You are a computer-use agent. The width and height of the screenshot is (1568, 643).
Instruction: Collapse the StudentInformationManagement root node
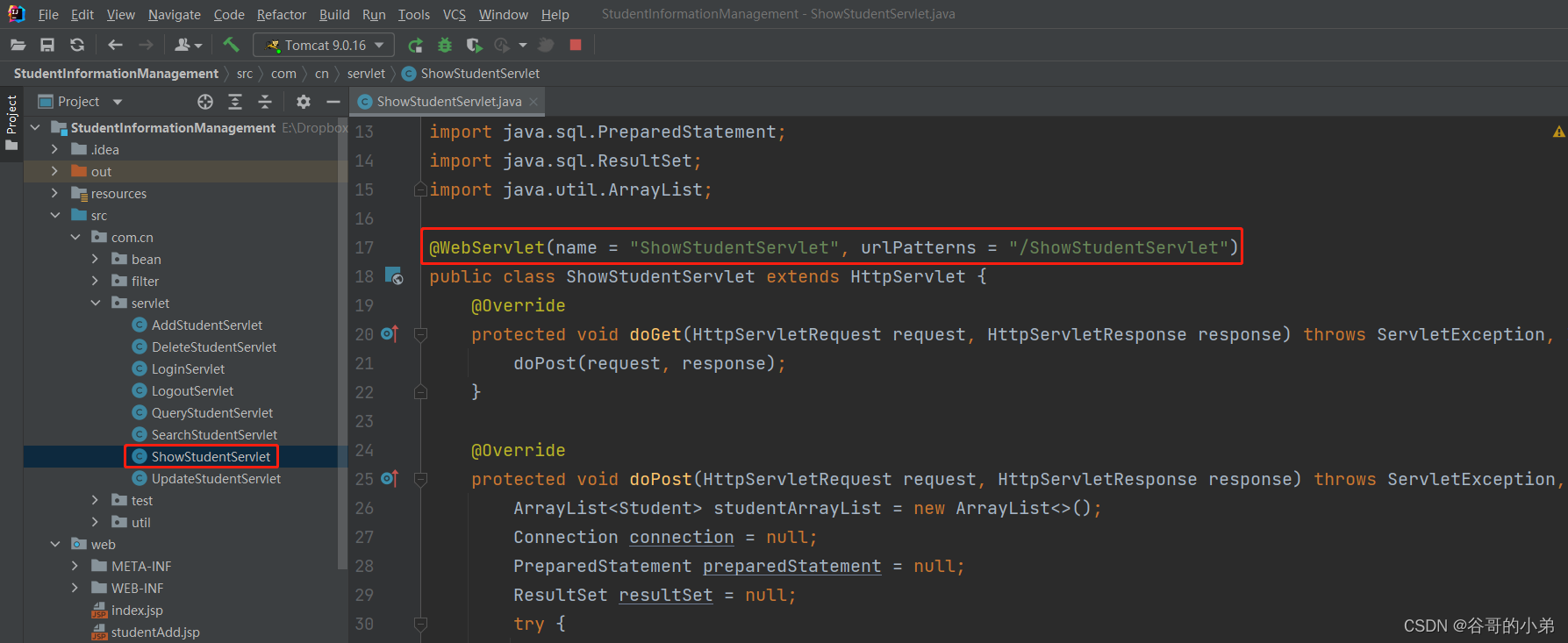coord(35,128)
